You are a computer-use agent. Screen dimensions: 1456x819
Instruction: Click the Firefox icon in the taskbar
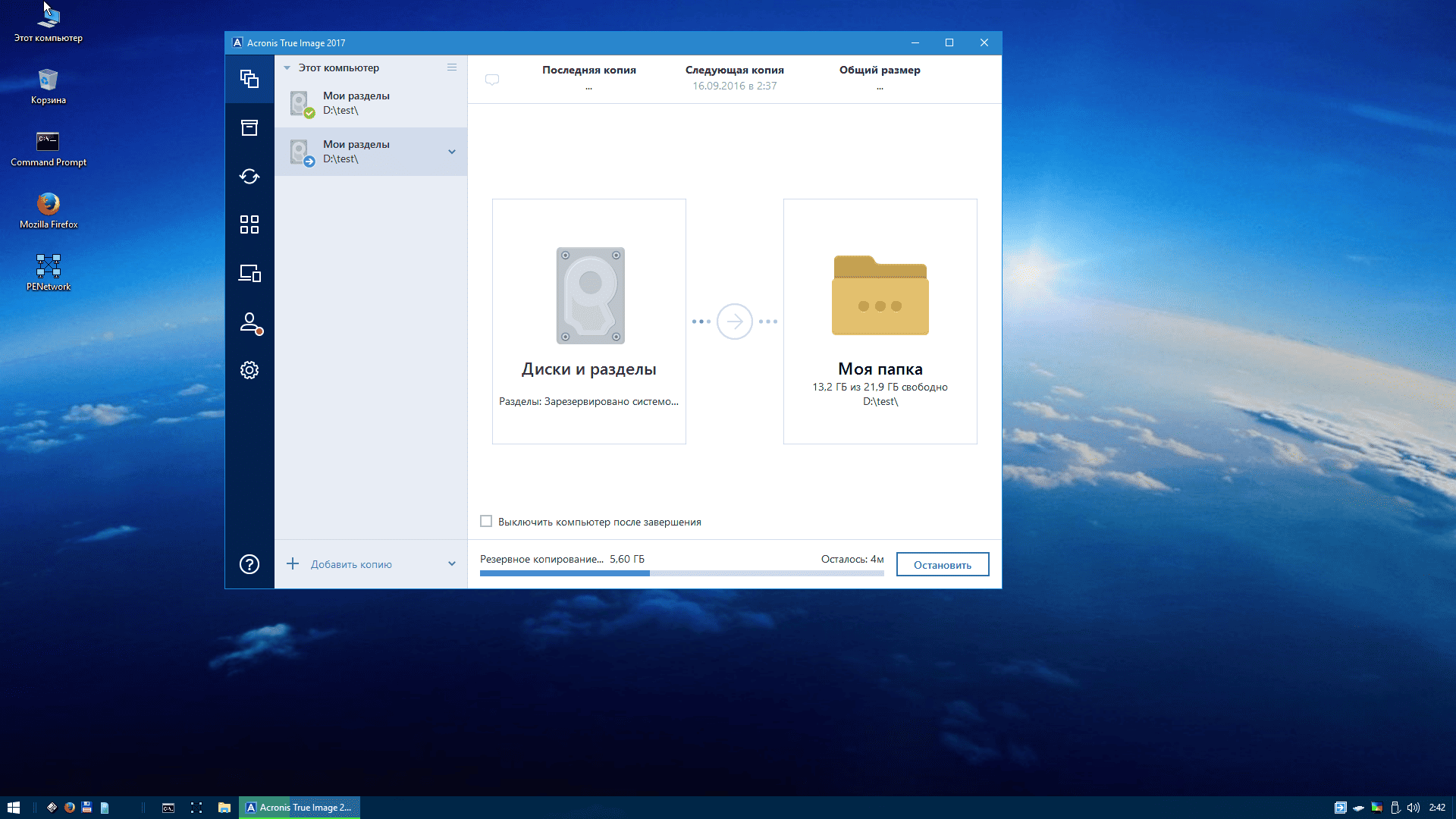click(70, 808)
